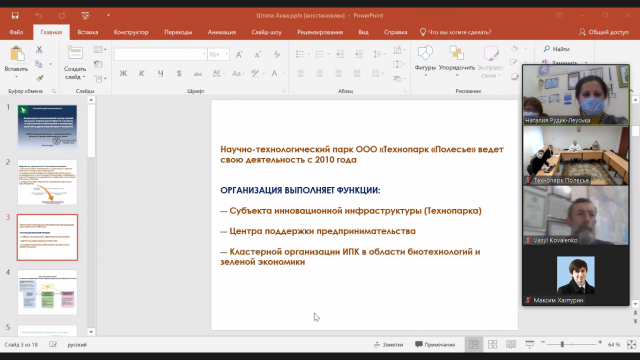Switch to Reading view icon

511,344
